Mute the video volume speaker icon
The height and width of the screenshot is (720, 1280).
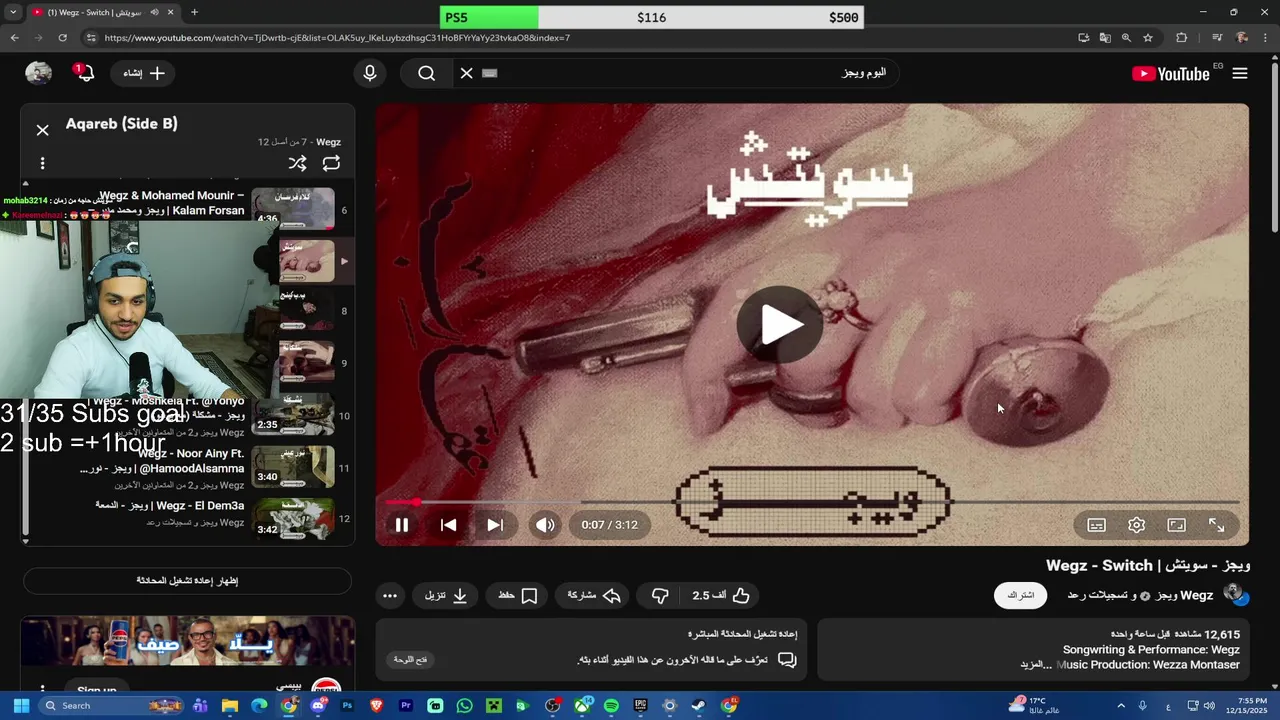(545, 525)
